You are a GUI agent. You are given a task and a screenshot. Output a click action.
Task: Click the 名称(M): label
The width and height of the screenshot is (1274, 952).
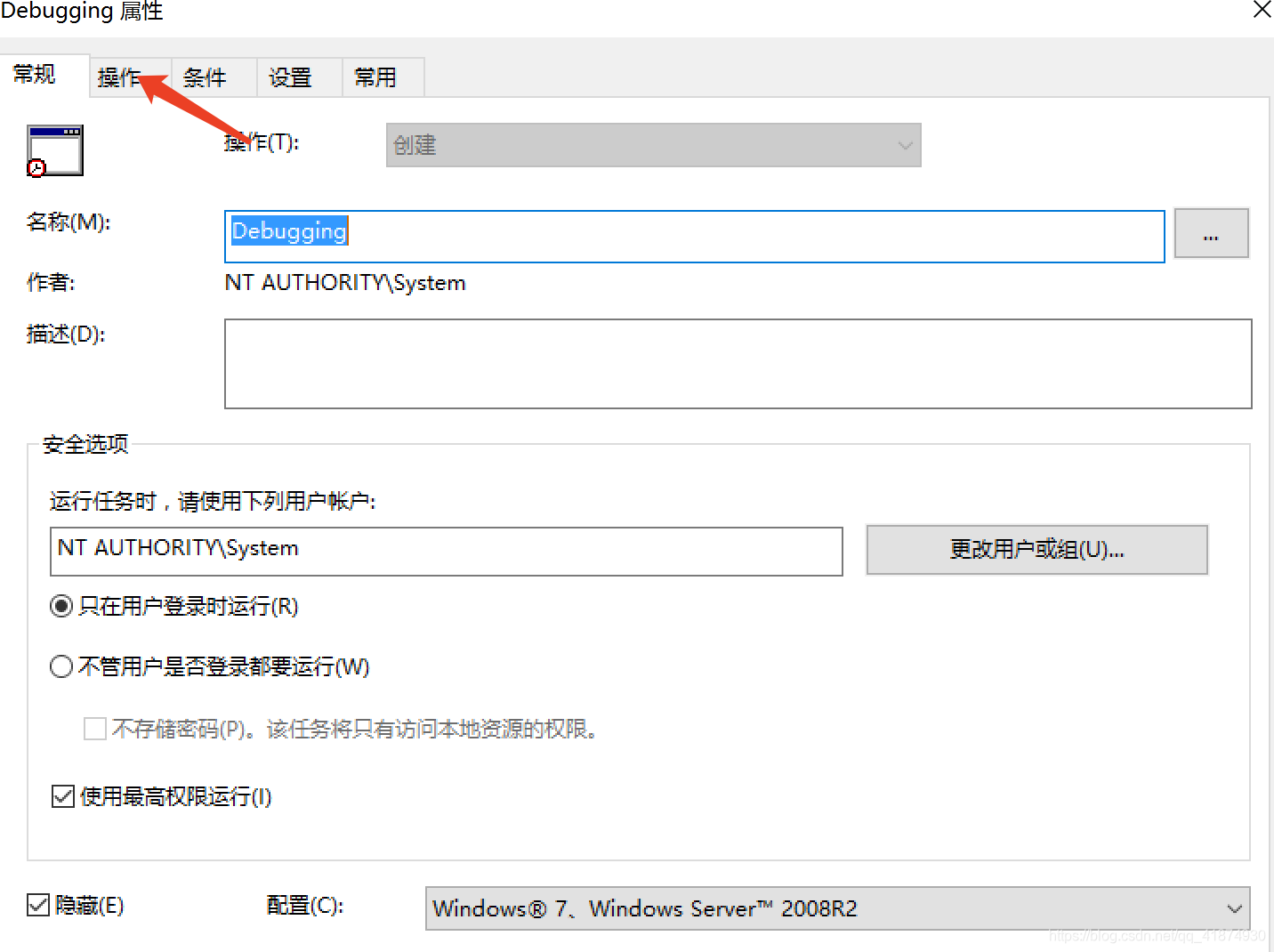[69, 222]
